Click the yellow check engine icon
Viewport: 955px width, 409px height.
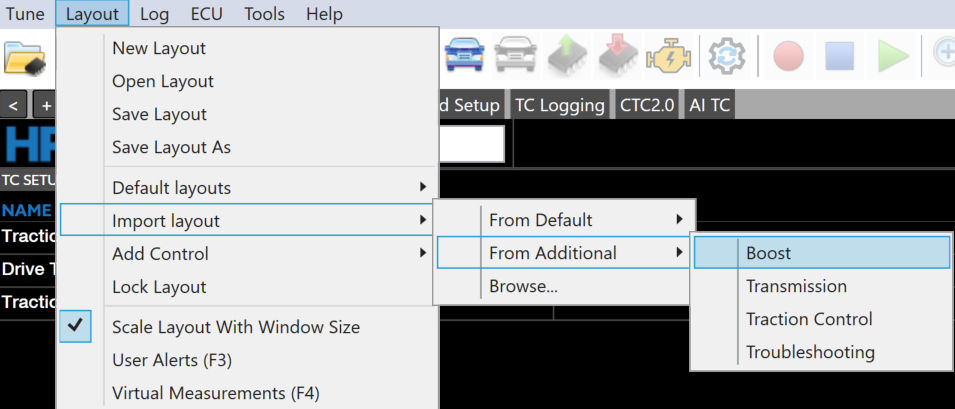pos(669,57)
